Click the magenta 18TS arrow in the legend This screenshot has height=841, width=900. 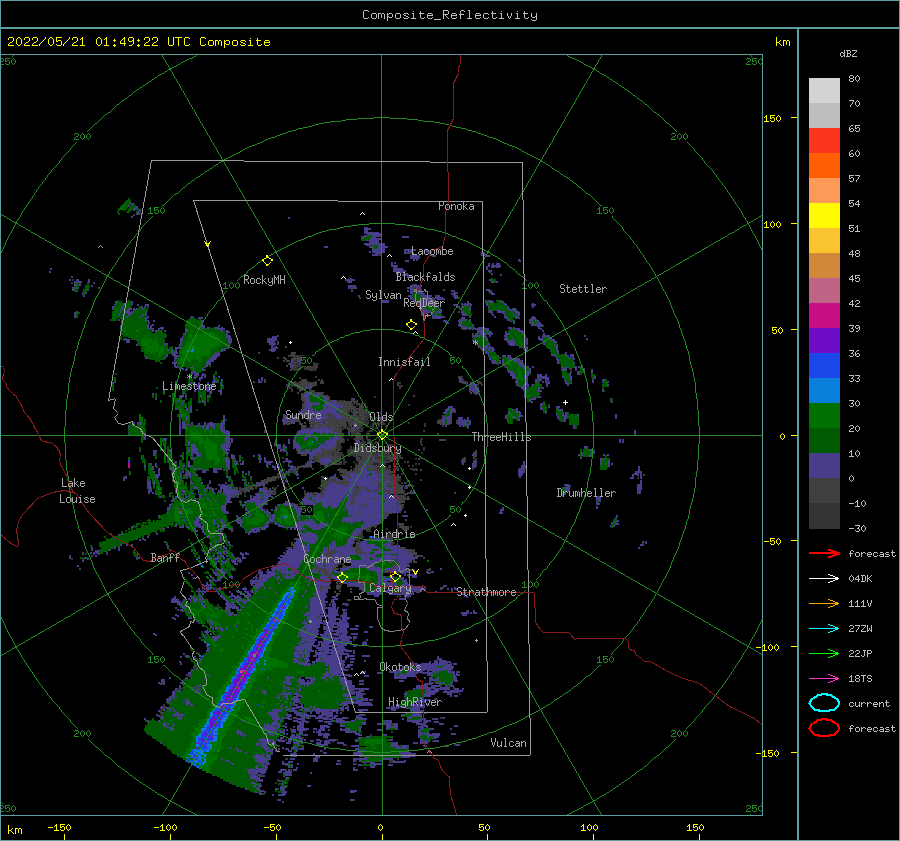coord(824,679)
